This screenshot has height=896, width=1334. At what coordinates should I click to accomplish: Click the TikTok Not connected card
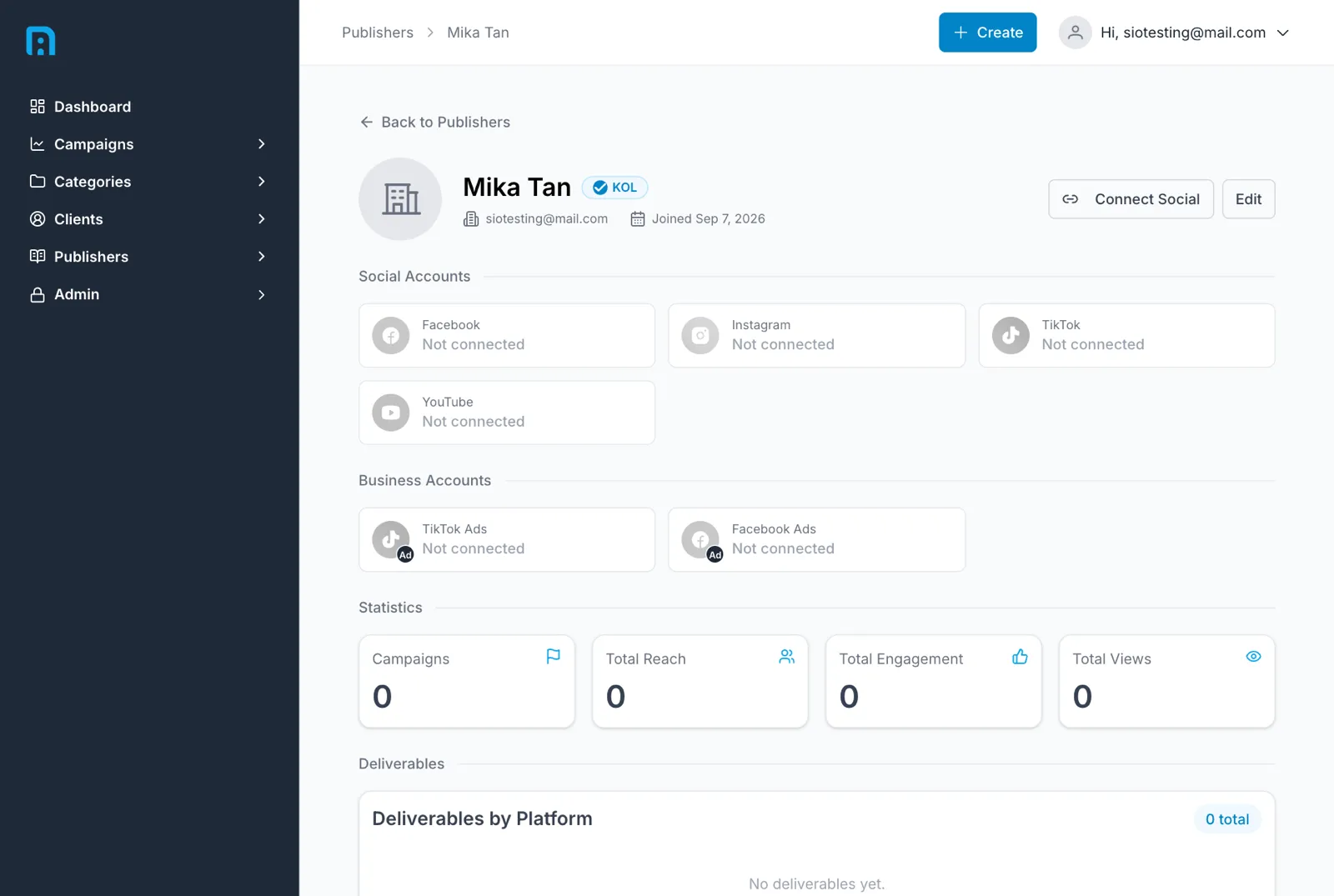[1126, 336]
